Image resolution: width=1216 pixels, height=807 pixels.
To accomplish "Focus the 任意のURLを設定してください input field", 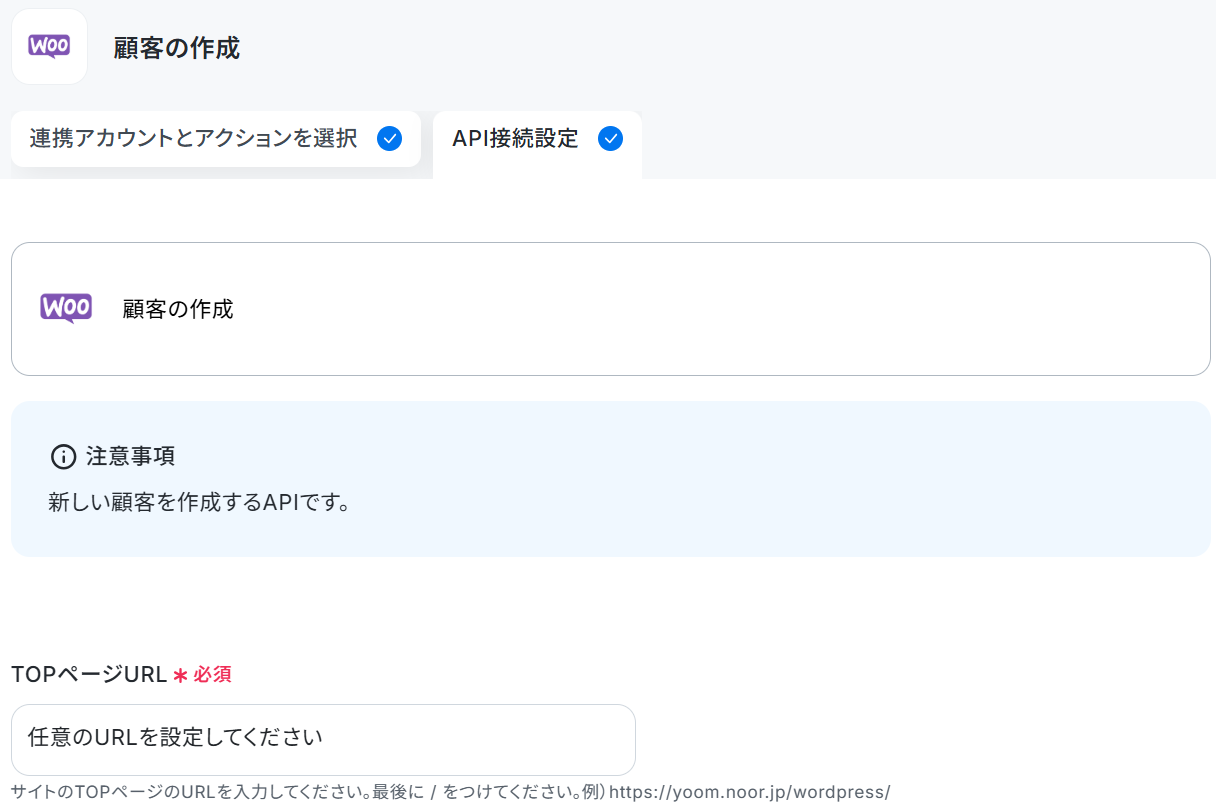I will click(x=323, y=740).
